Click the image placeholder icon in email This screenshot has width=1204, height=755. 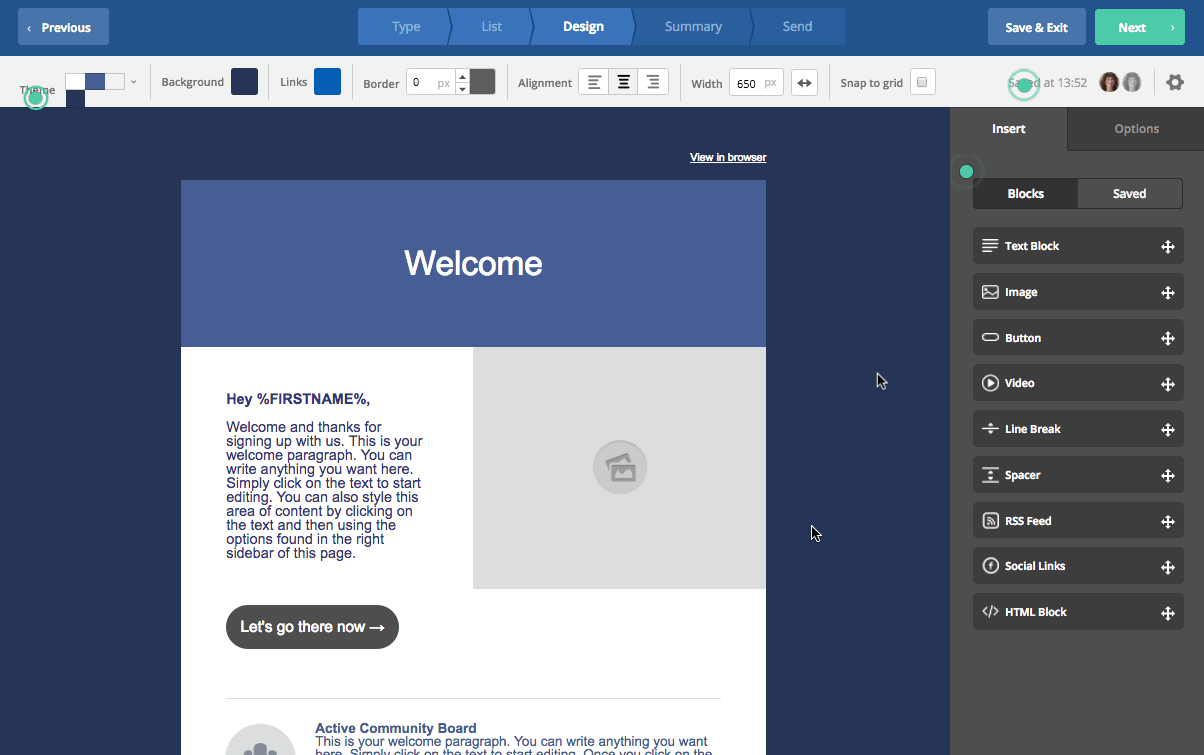click(620, 467)
